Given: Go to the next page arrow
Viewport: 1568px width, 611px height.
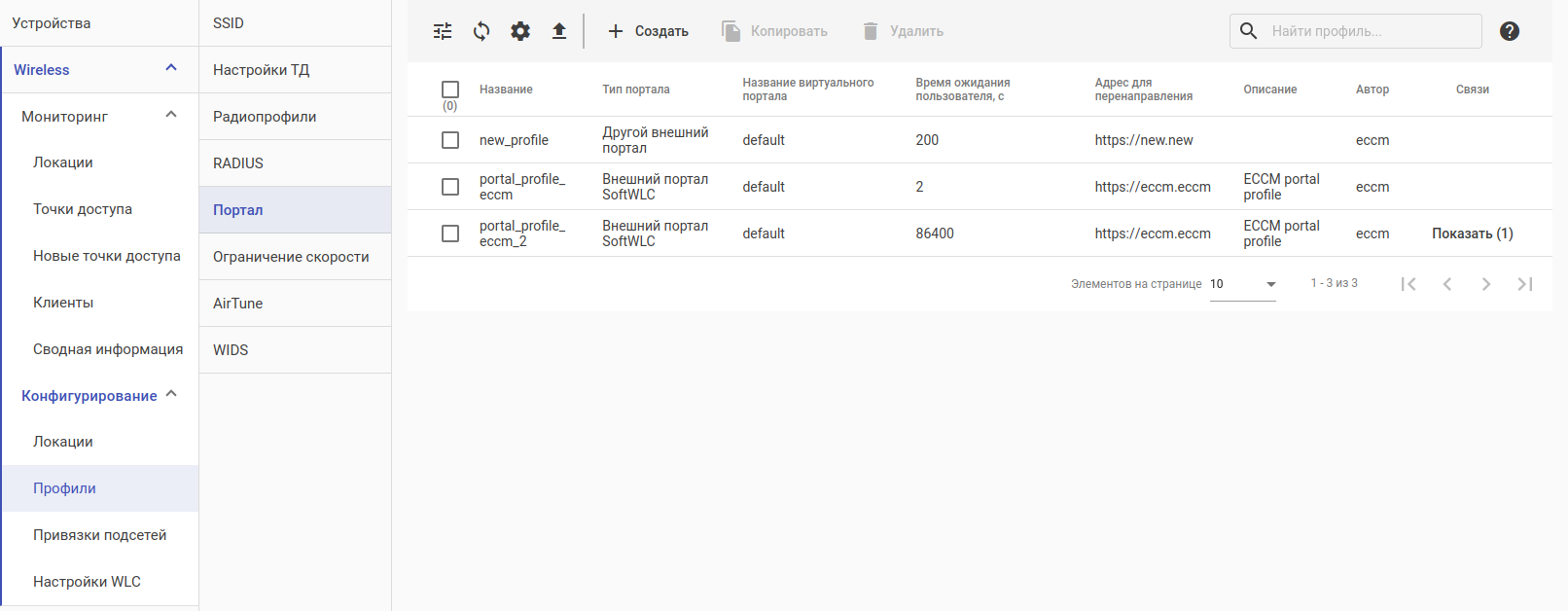Looking at the screenshot, I should 1486,284.
